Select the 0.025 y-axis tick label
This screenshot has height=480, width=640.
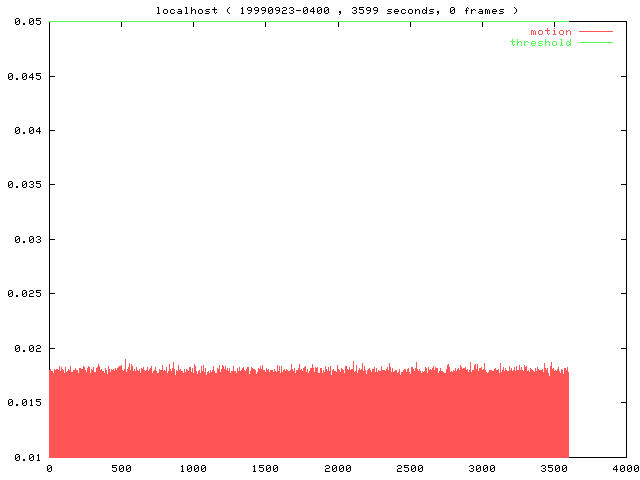pos(23,294)
